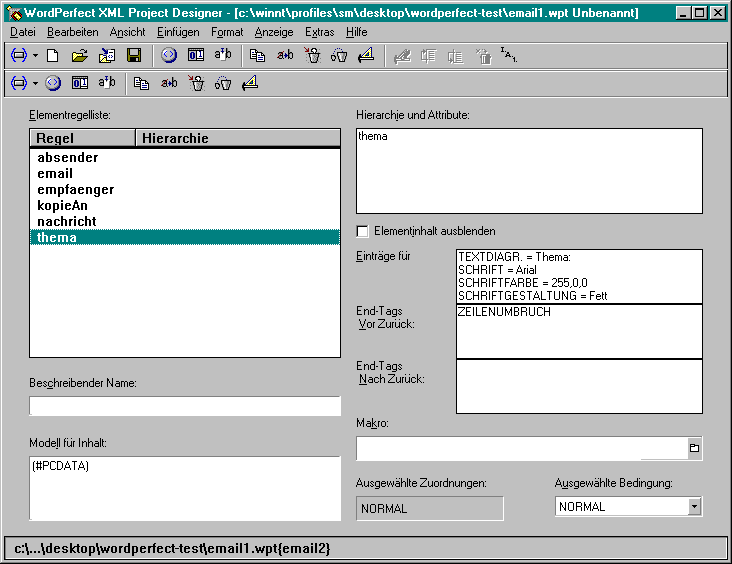Click the greyed-out pencil icon in top toolbar
Screen dimensions: 732x564
402,56
